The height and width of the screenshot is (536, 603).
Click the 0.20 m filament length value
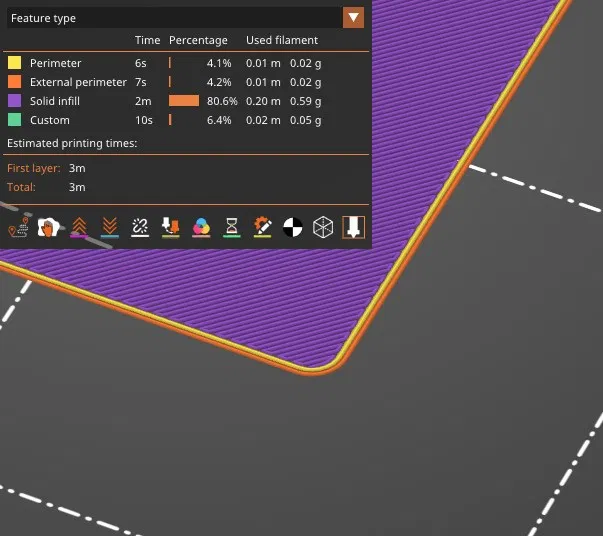[263, 101]
